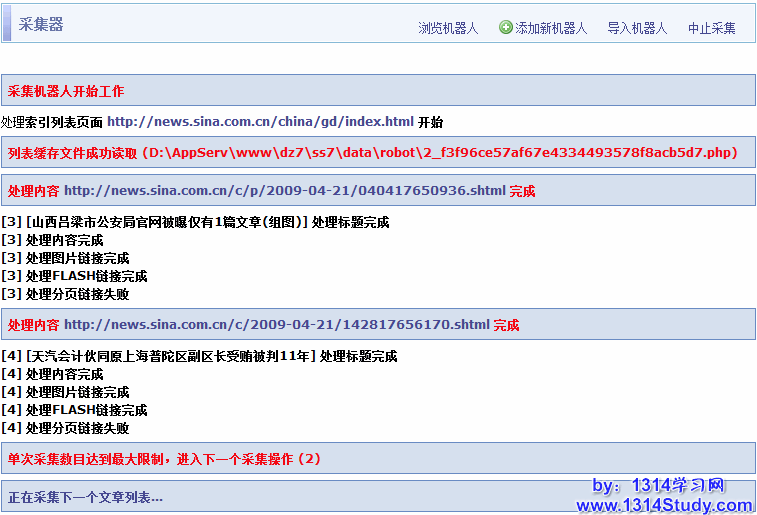
Task: Select the [3] 山西吕梁市公安局 title line
Action: coord(195,222)
